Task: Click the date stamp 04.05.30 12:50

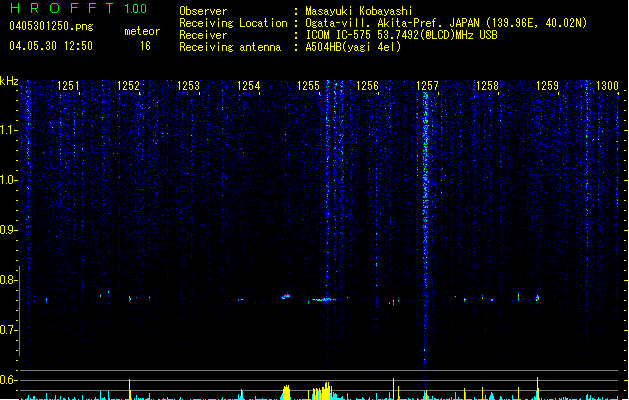Action: [x=51, y=46]
